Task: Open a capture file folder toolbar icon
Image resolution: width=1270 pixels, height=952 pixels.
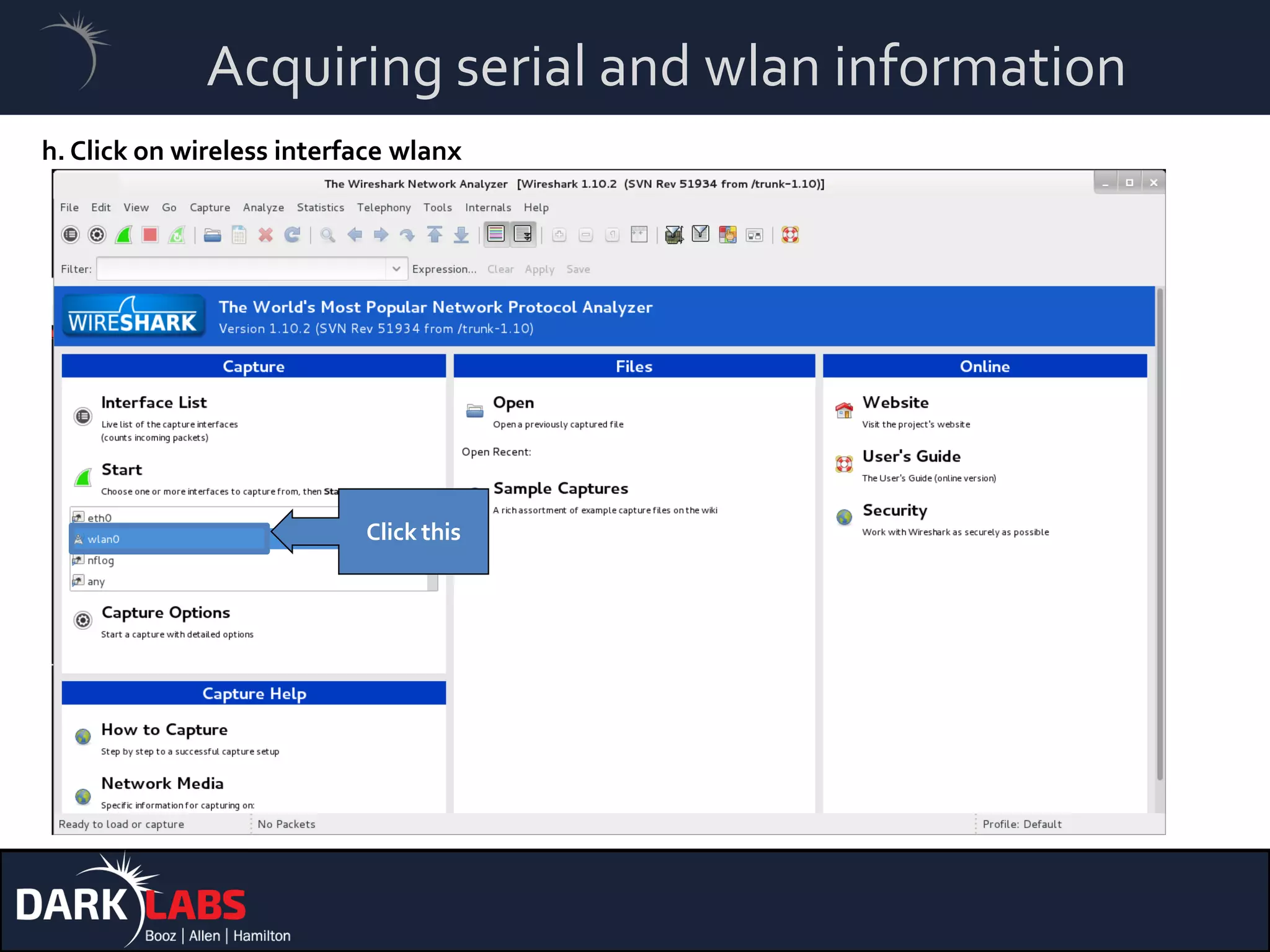Action: tap(213, 235)
